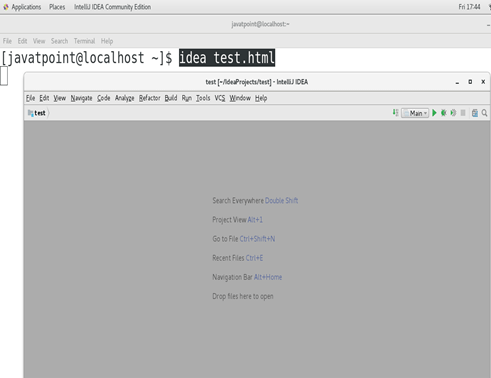
Task: Close the IntelliJ IDEA window
Action: click(x=483, y=82)
